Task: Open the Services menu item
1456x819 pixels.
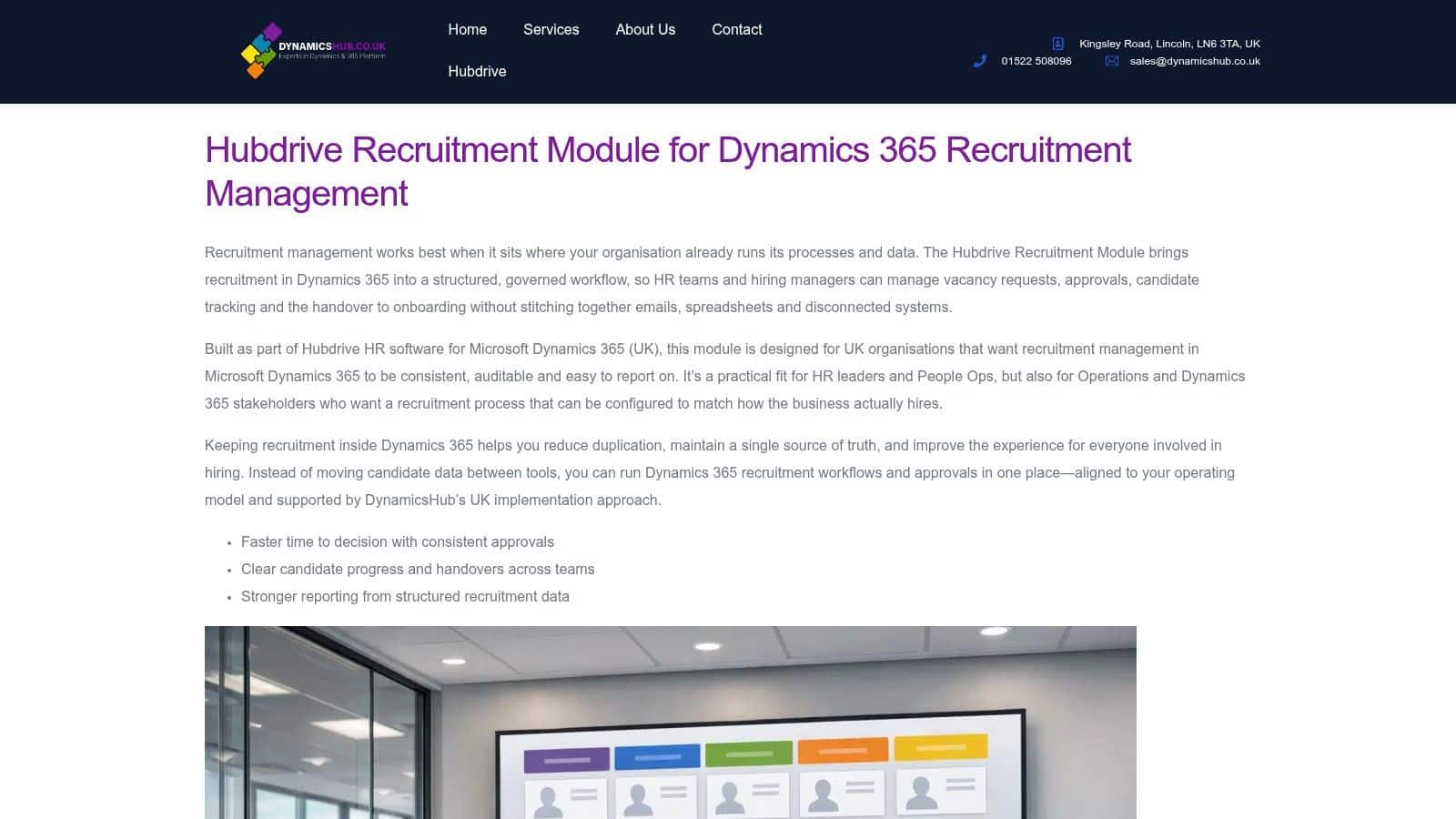Action: (x=551, y=29)
